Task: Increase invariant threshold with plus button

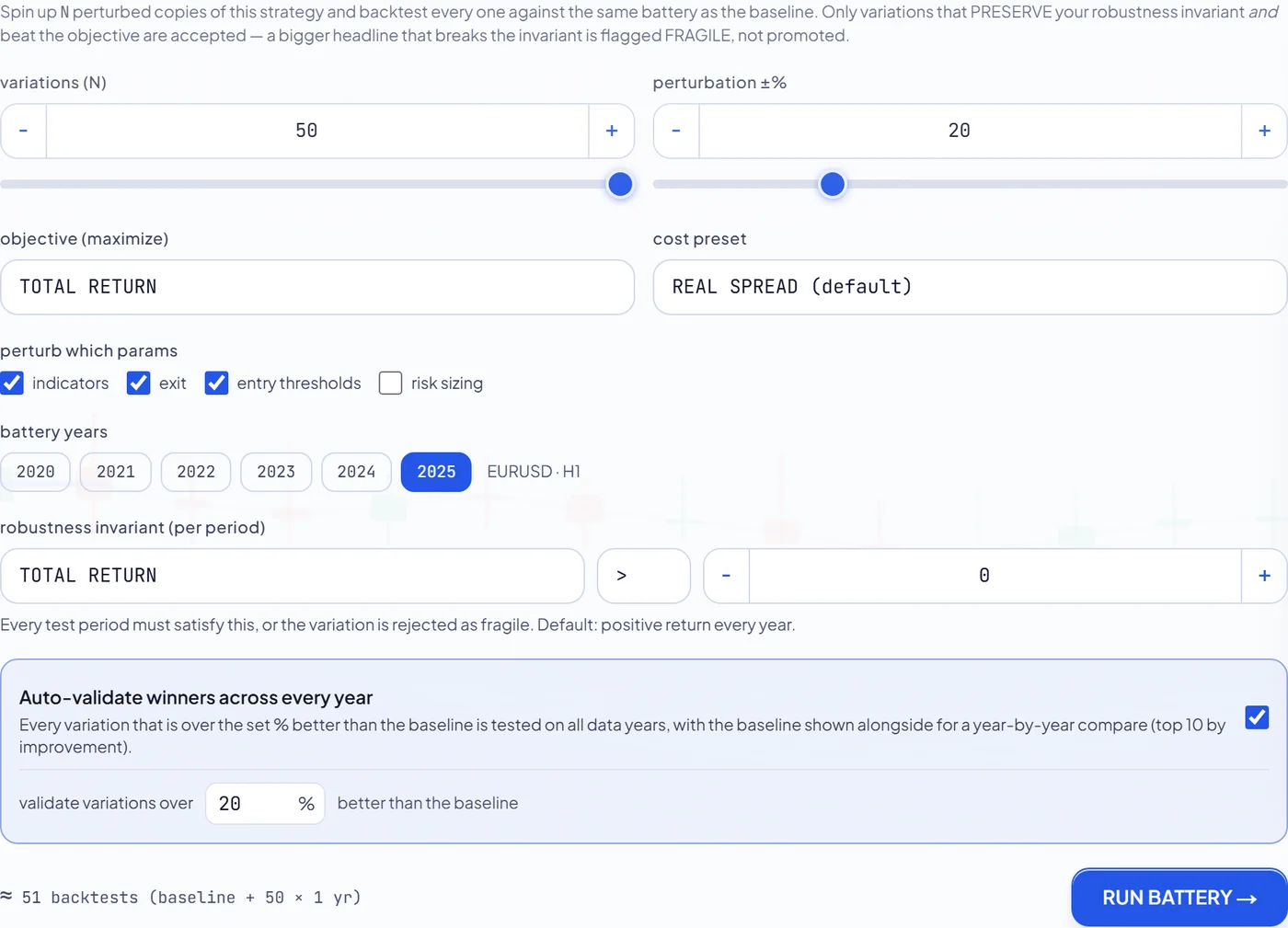Action: coord(1264,576)
